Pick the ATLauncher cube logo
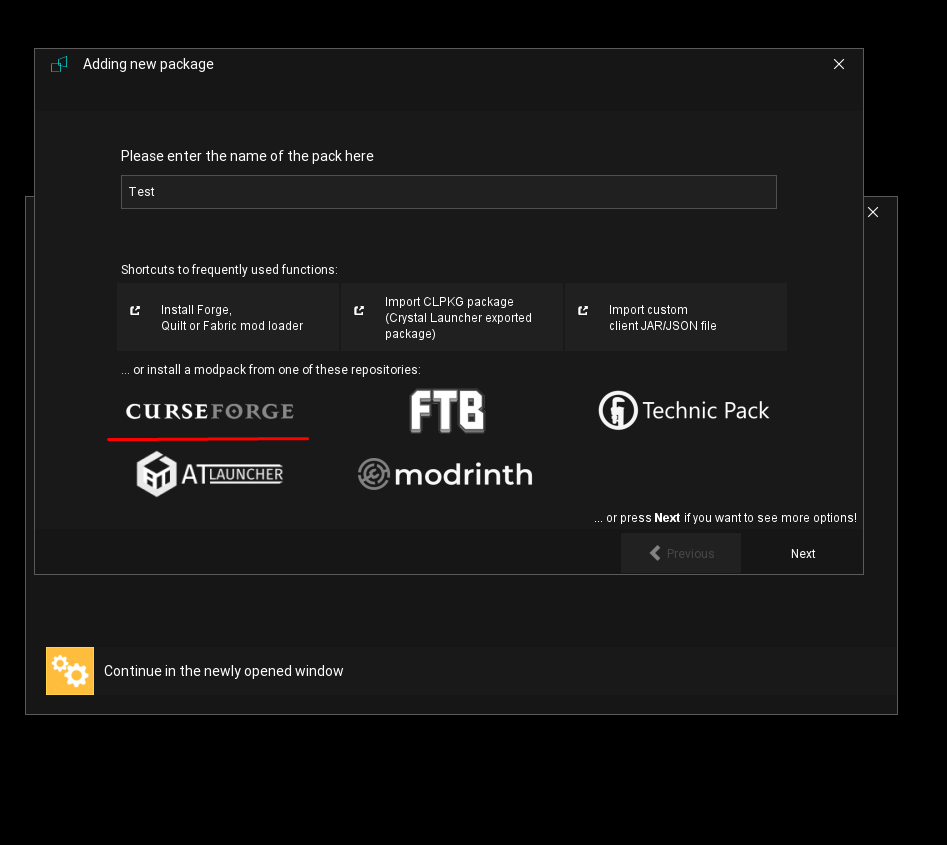 [x=156, y=474]
